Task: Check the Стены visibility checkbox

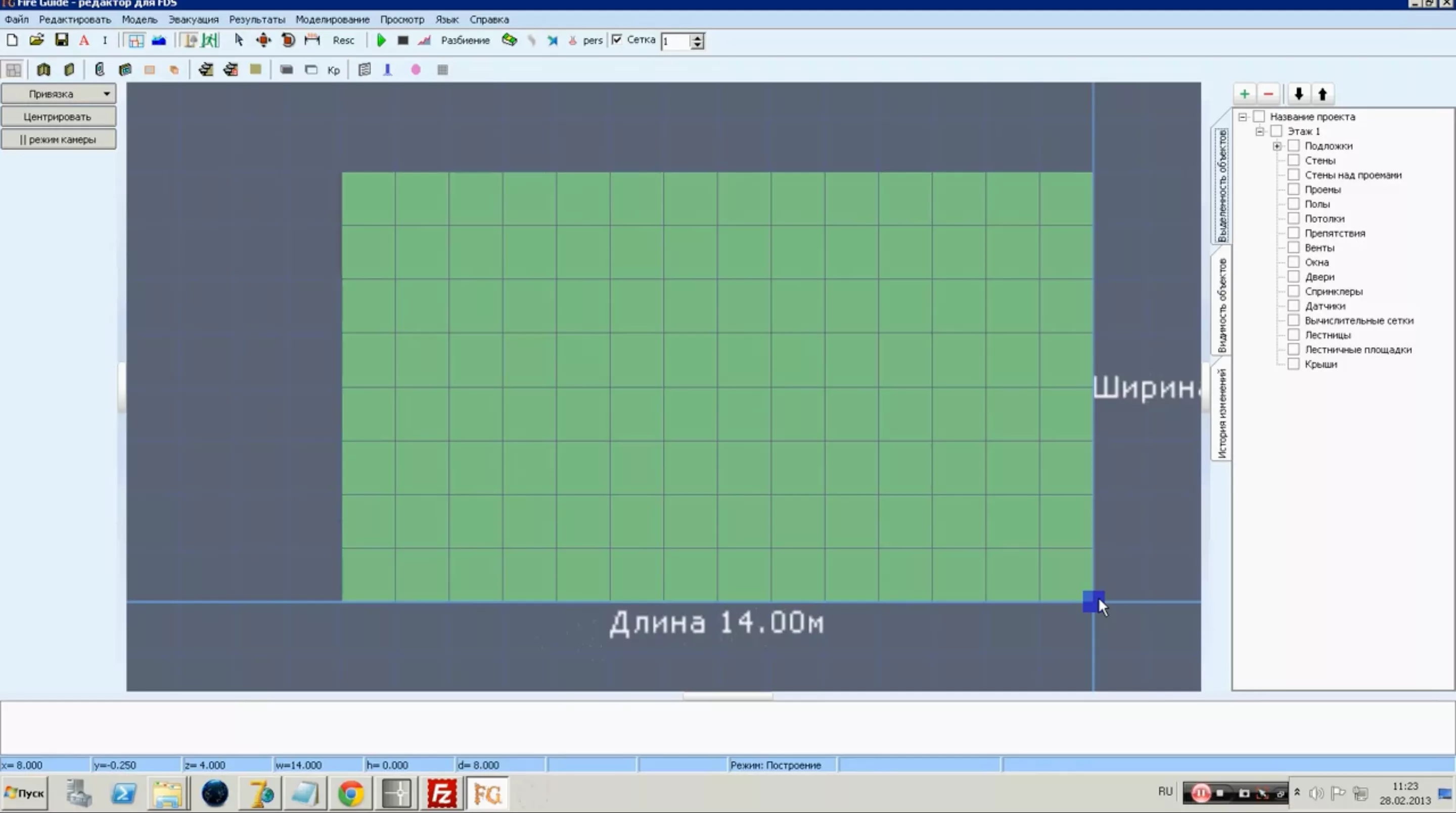Action: pyautogui.click(x=1293, y=161)
